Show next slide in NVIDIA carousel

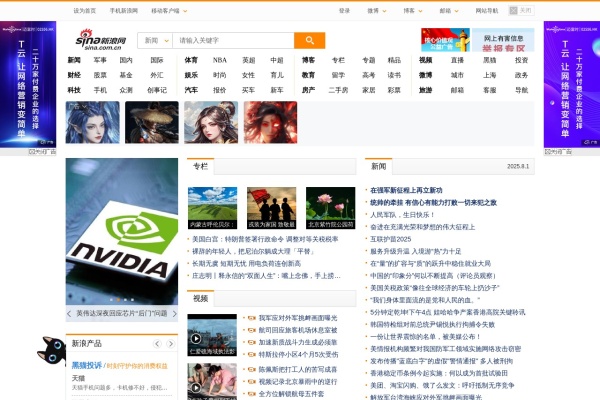click(174, 314)
